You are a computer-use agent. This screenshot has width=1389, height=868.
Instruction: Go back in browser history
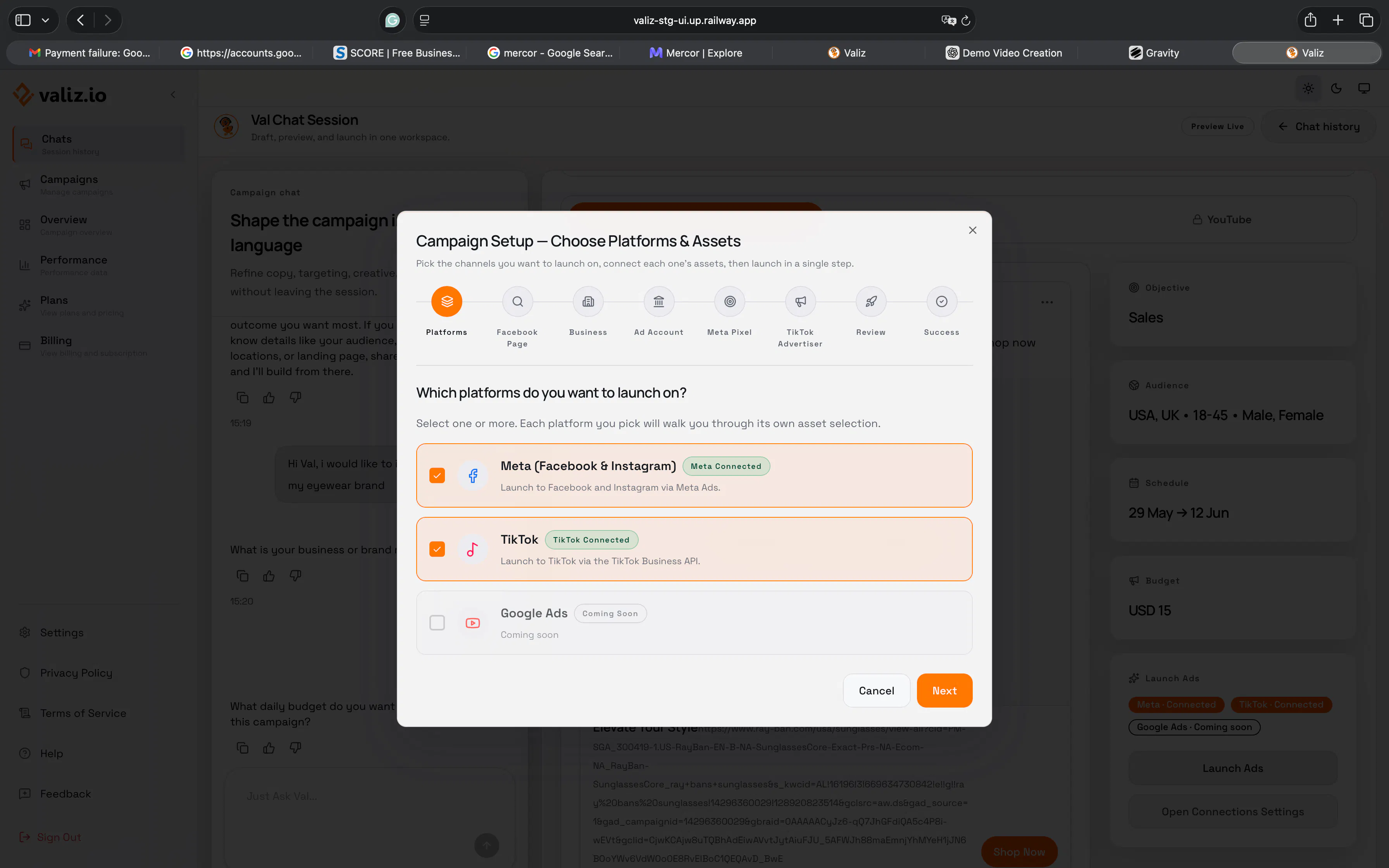tap(80, 20)
